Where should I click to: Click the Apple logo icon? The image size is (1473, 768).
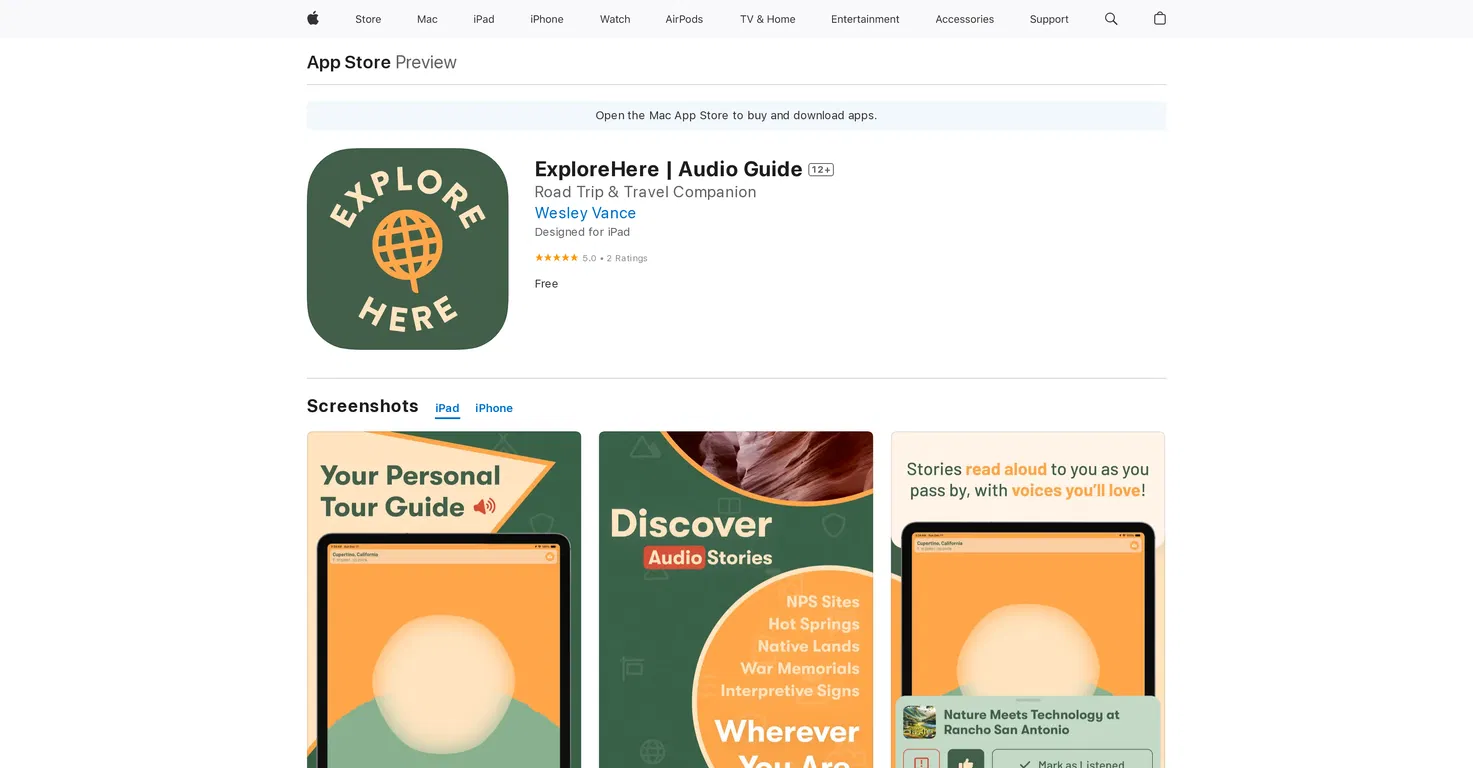(x=313, y=18)
